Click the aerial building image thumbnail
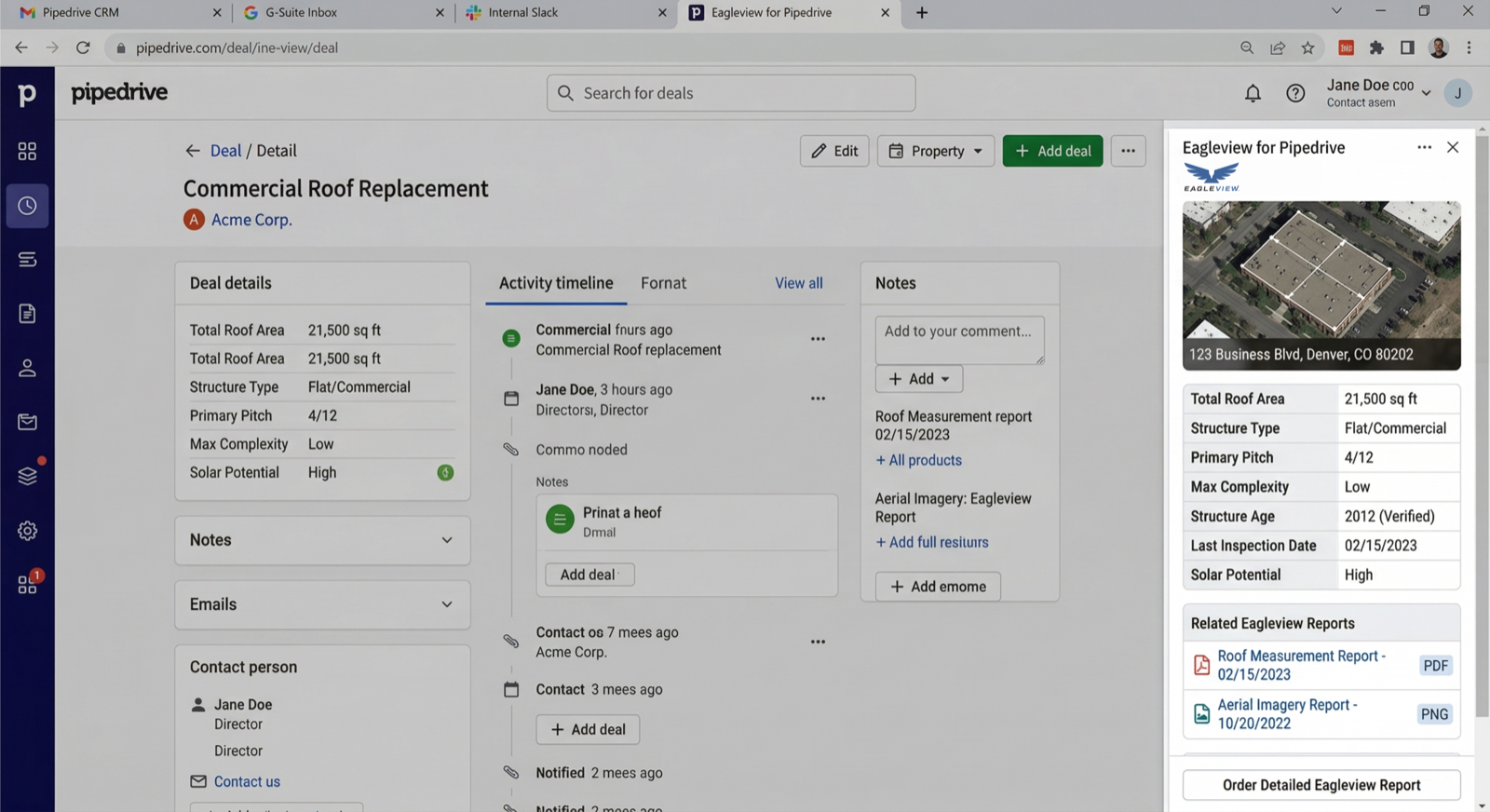The height and width of the screenshot is (812, 1490). [1321, 286]
